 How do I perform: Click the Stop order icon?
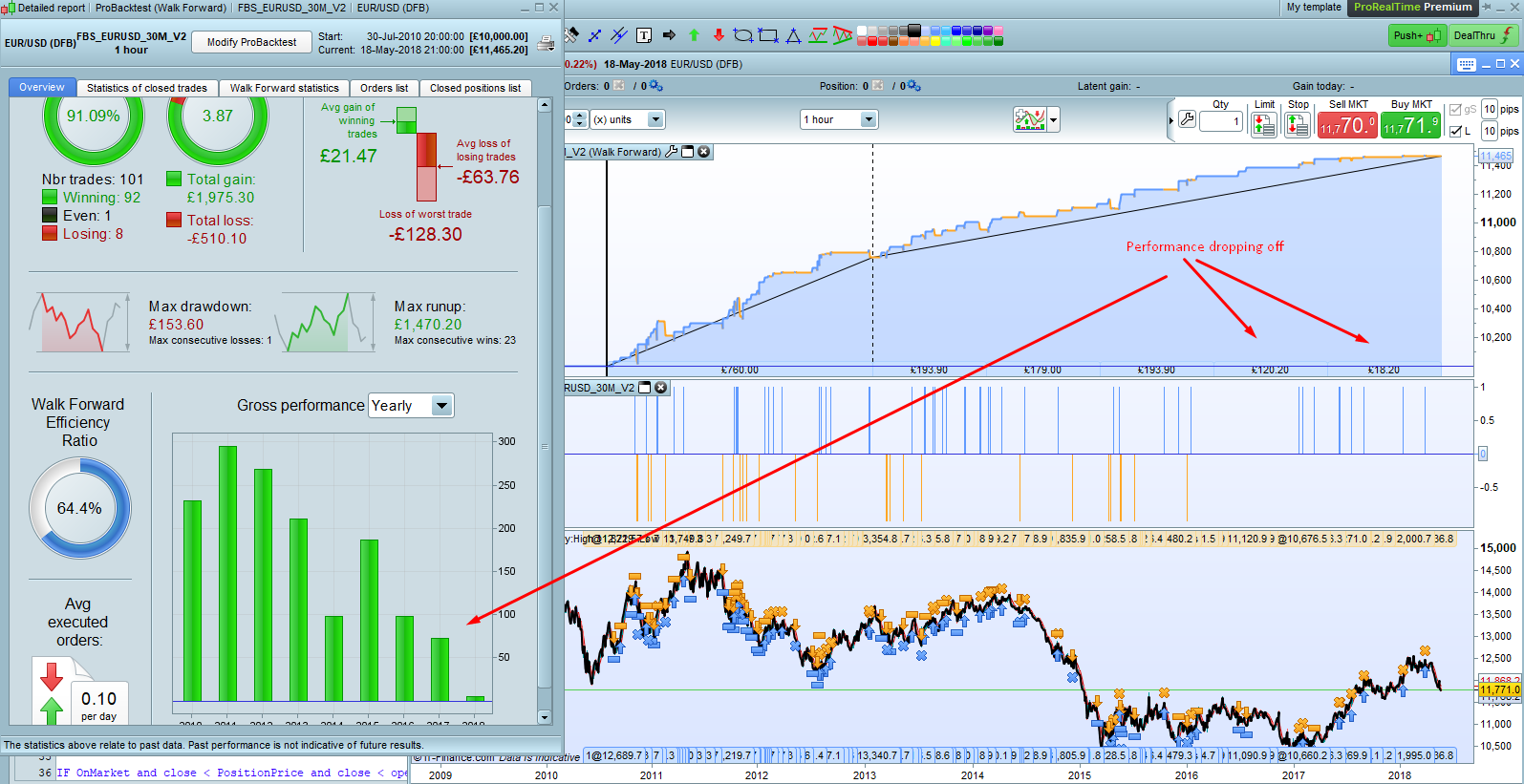coord(1298,124)
